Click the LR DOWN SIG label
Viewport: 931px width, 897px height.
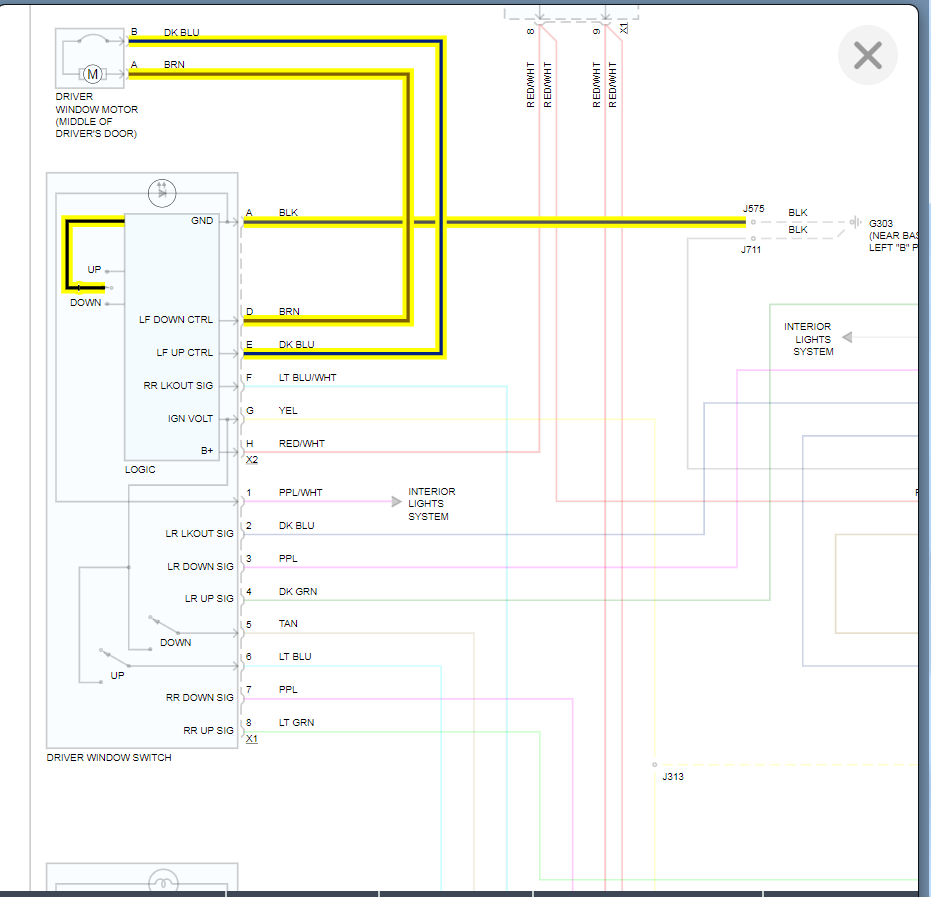pyautogui.click(x=201, y=567)
